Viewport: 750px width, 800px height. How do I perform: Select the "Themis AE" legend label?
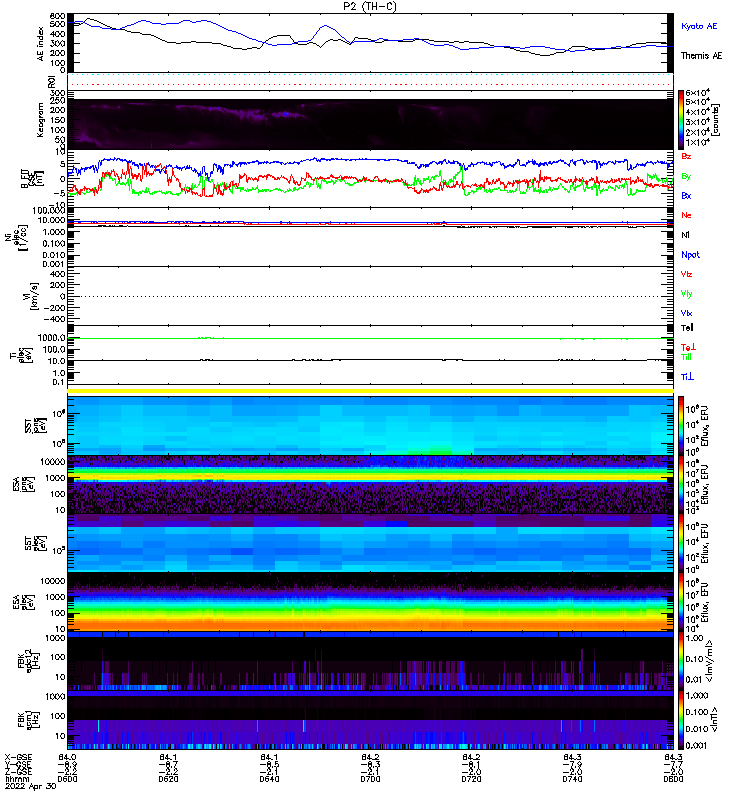pos(701,56)
